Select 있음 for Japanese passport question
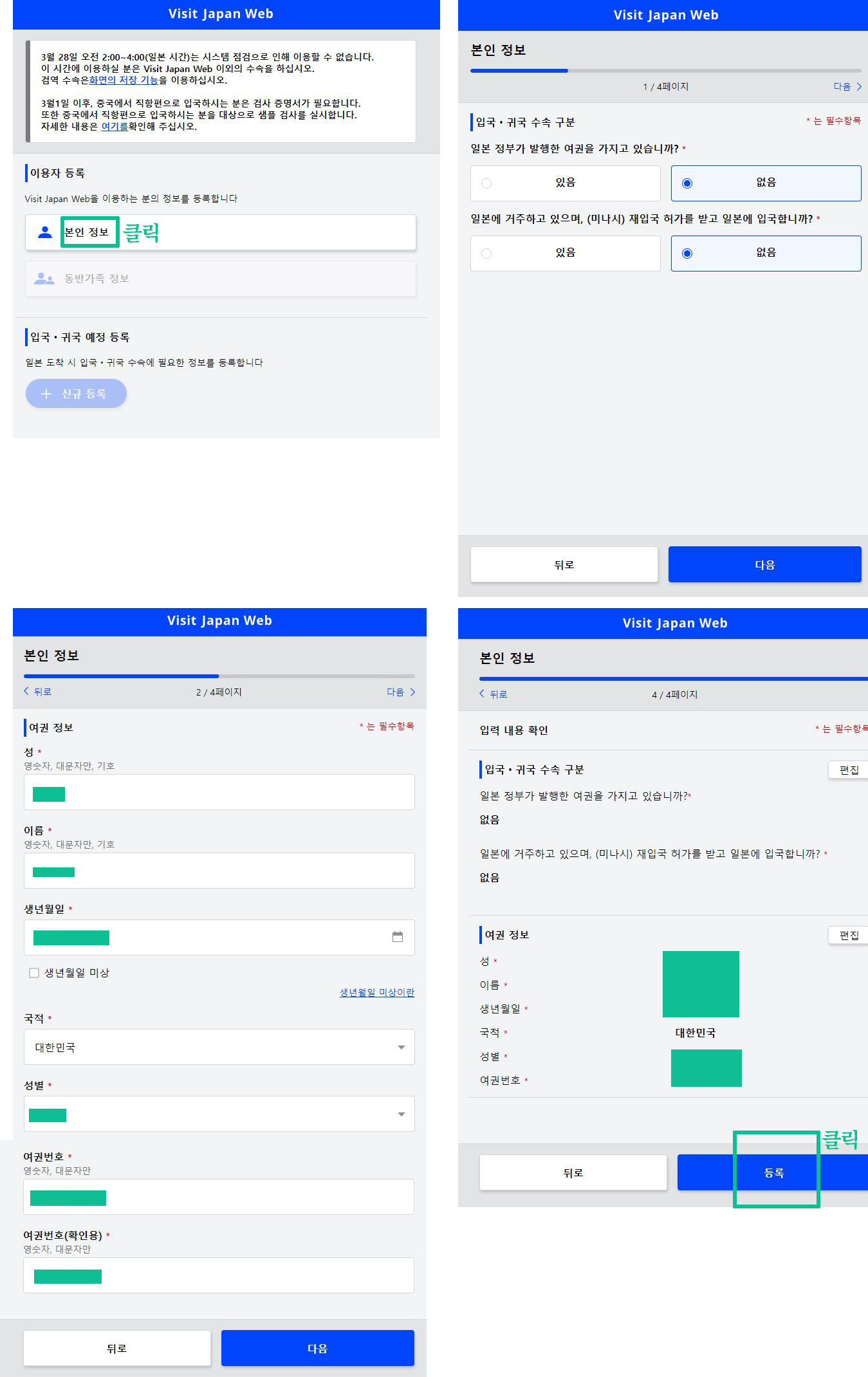 click(565, 183)
